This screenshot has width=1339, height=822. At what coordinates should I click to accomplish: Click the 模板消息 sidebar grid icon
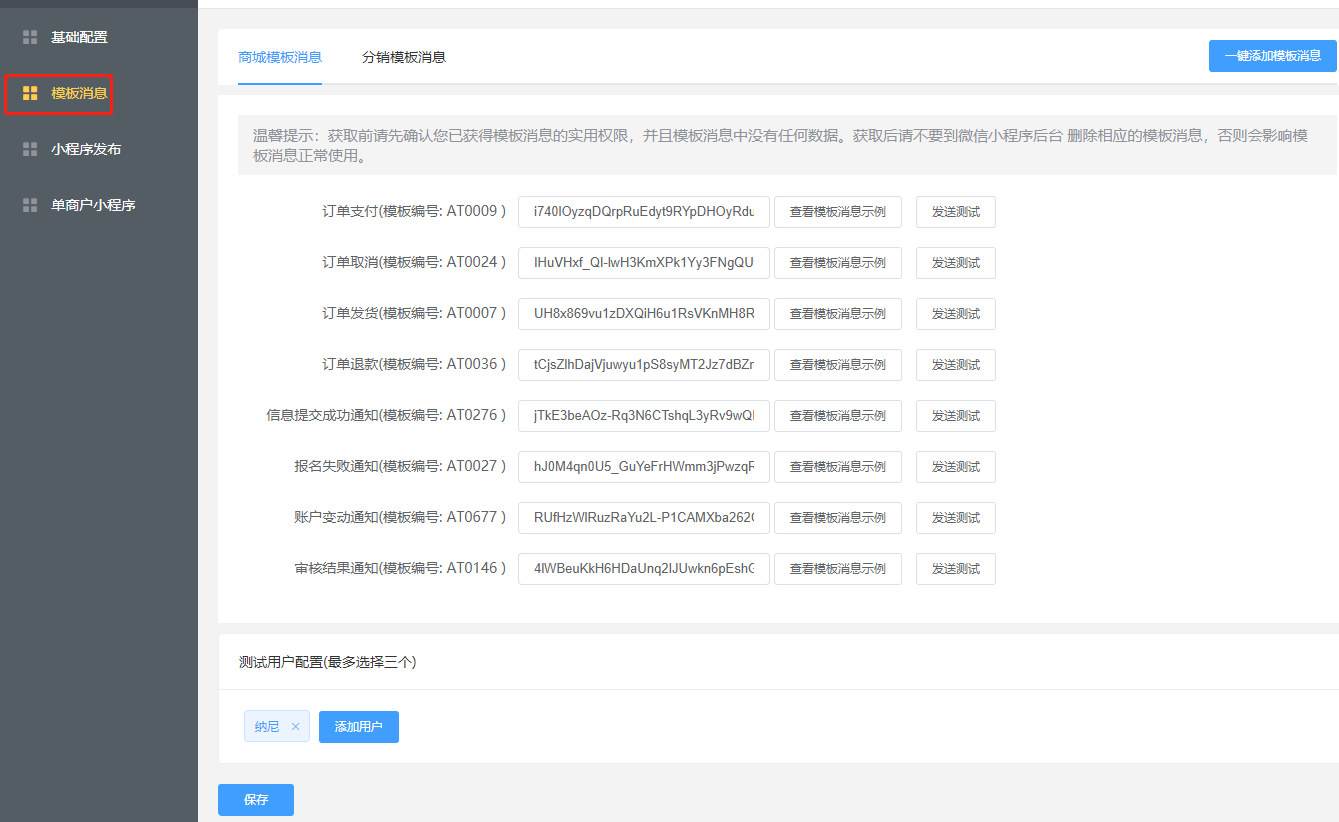30,93
